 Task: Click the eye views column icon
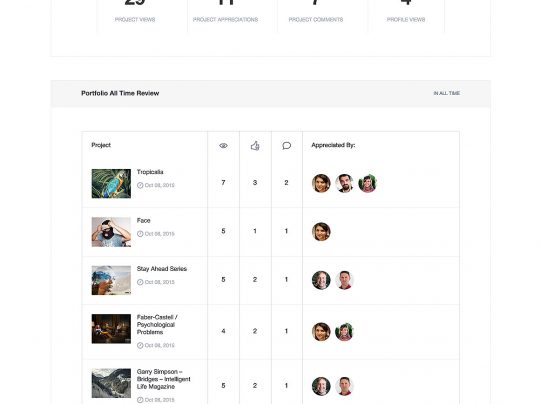223,146
